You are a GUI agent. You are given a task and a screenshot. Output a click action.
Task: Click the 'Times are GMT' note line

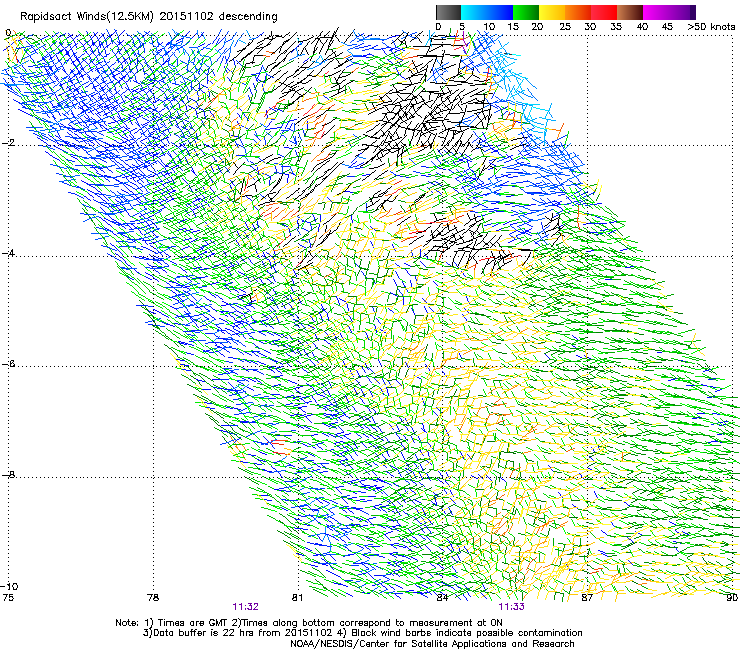coord(309,623)
